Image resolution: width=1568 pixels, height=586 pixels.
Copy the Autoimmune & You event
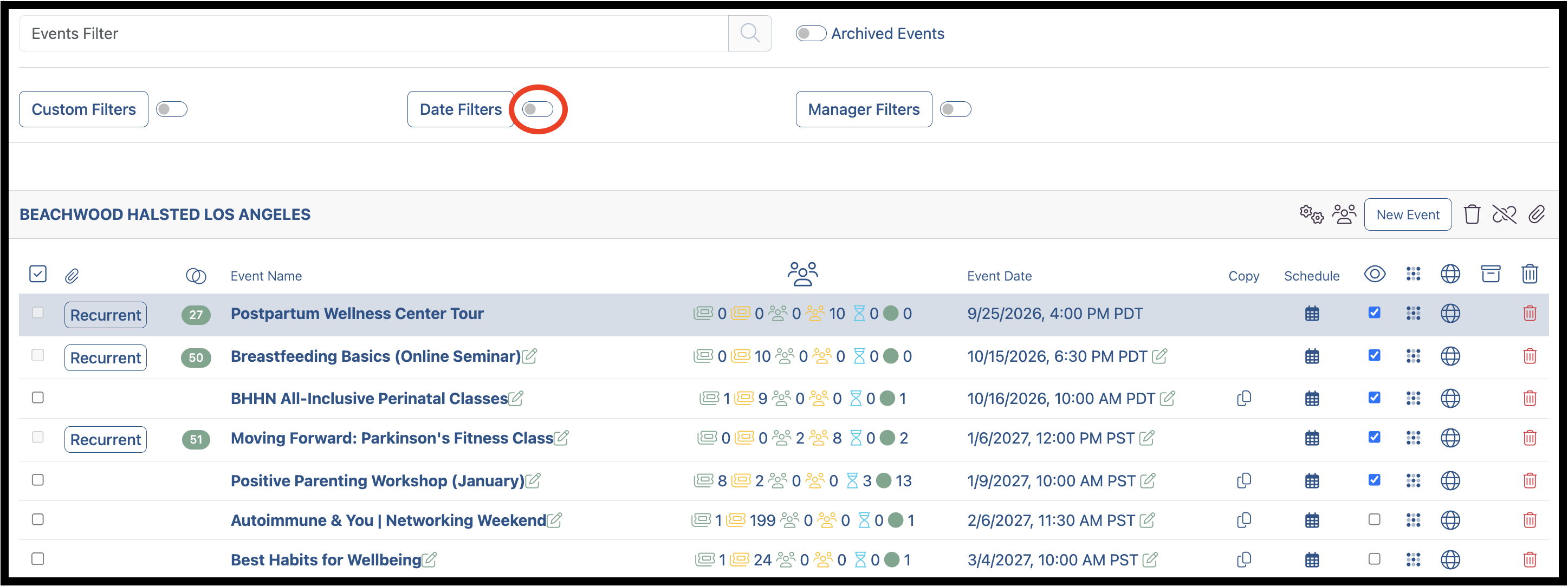1243,520
